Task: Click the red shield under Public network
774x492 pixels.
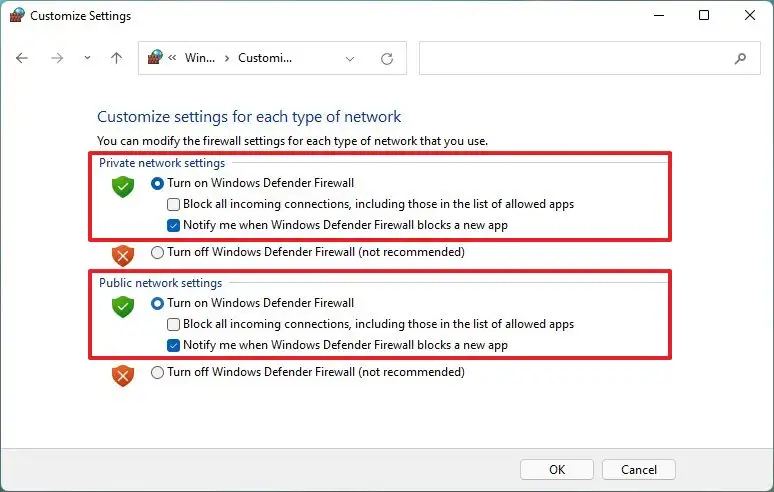Action: click(123, 376)
